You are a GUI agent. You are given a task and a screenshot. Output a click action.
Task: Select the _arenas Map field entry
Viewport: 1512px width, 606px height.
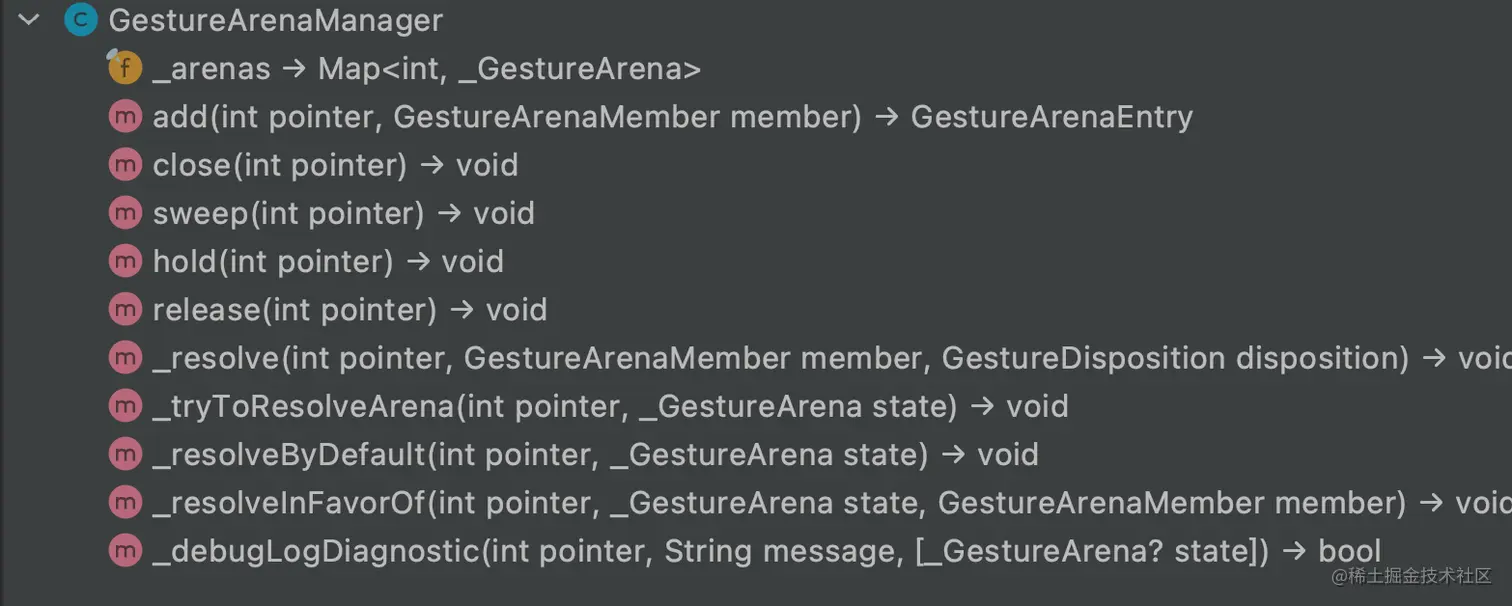tap(427, 68)
